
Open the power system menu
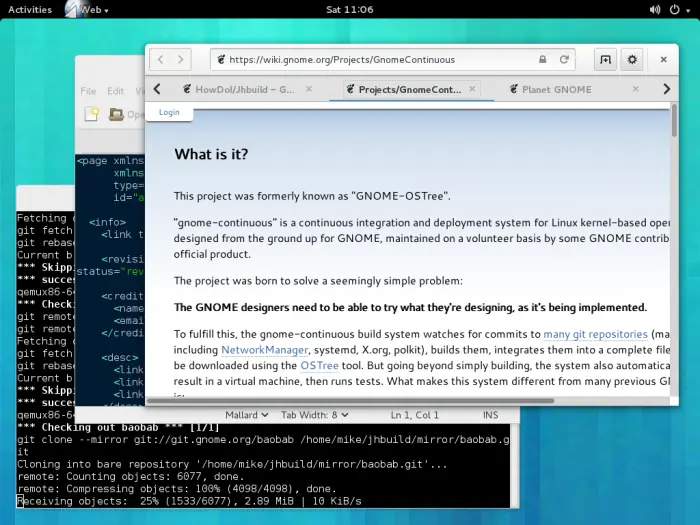pos(679,9)
